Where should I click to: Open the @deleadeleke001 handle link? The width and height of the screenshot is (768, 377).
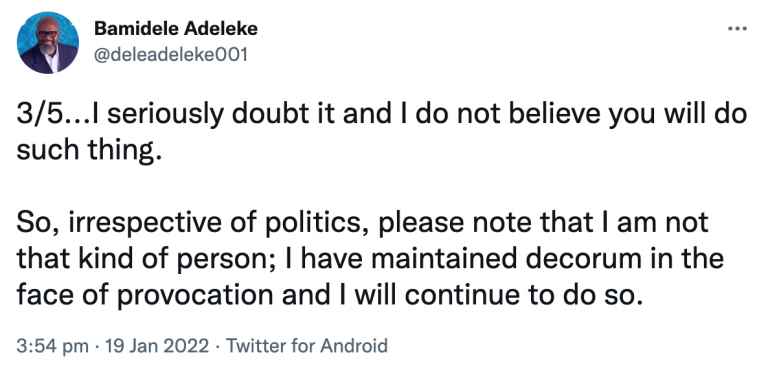(170, 55)
